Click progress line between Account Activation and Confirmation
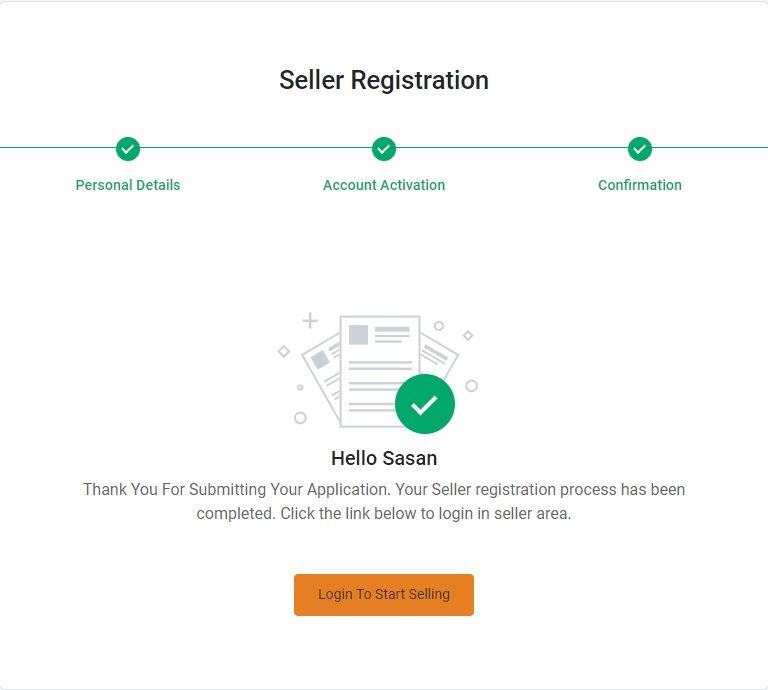 click(512, 147)
